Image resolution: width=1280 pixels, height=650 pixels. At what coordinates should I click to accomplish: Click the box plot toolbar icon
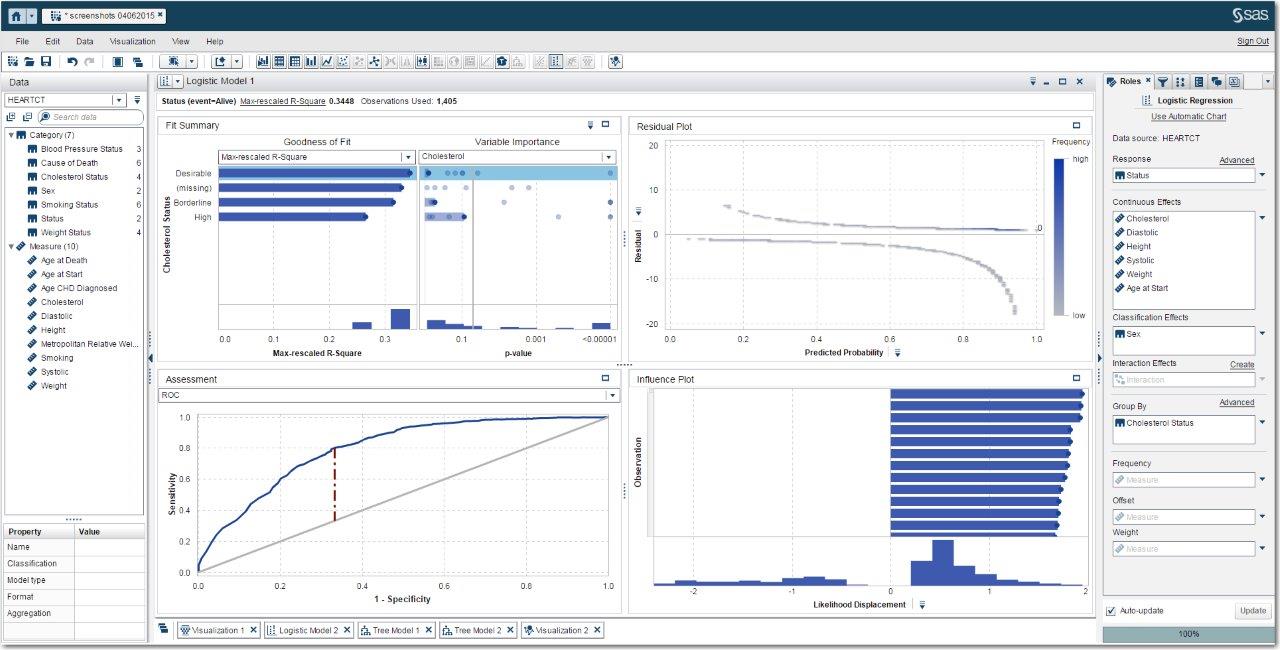pyautogui.click(x=423, y=62)
